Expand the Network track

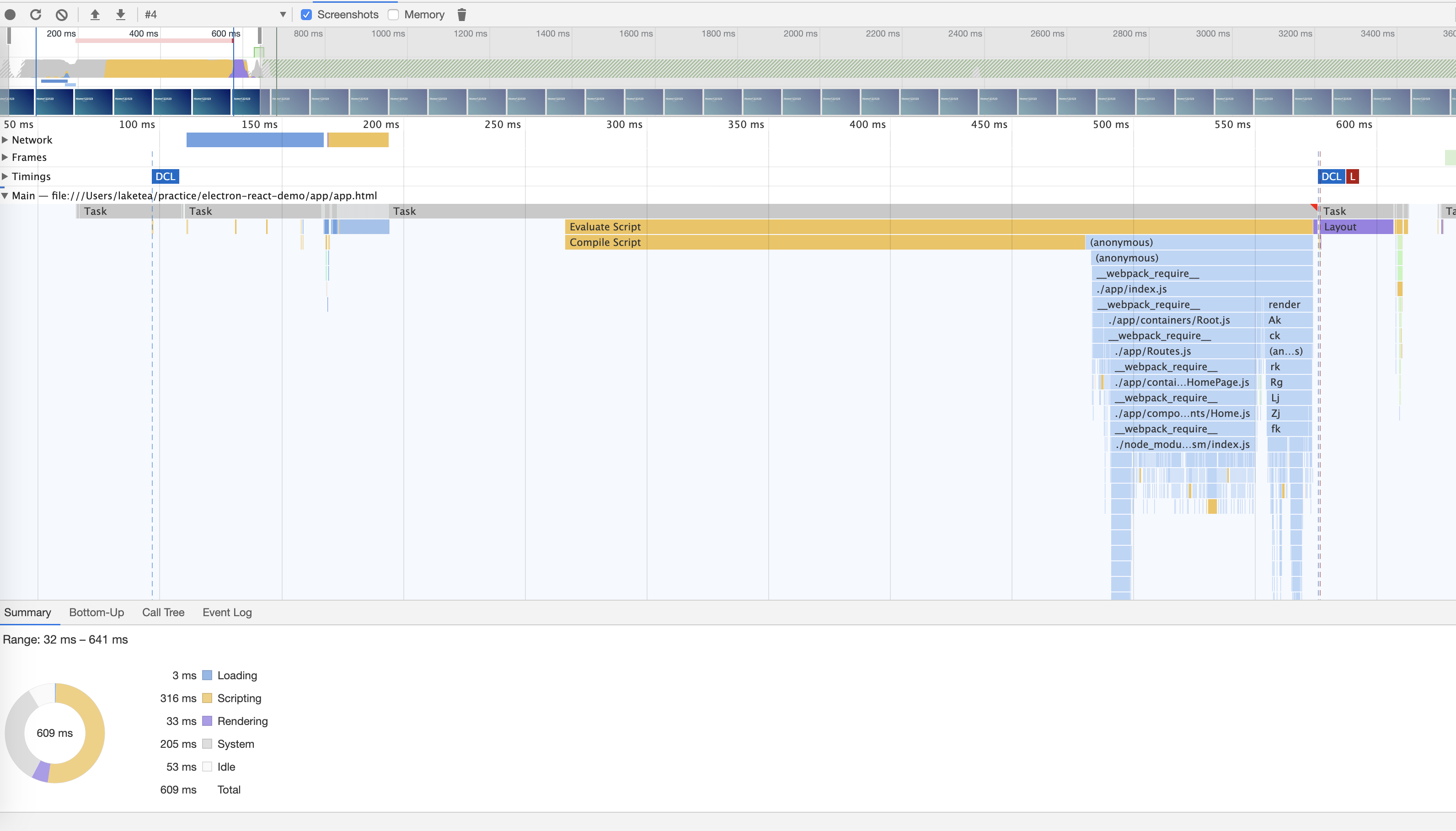[x=5, y=140]
